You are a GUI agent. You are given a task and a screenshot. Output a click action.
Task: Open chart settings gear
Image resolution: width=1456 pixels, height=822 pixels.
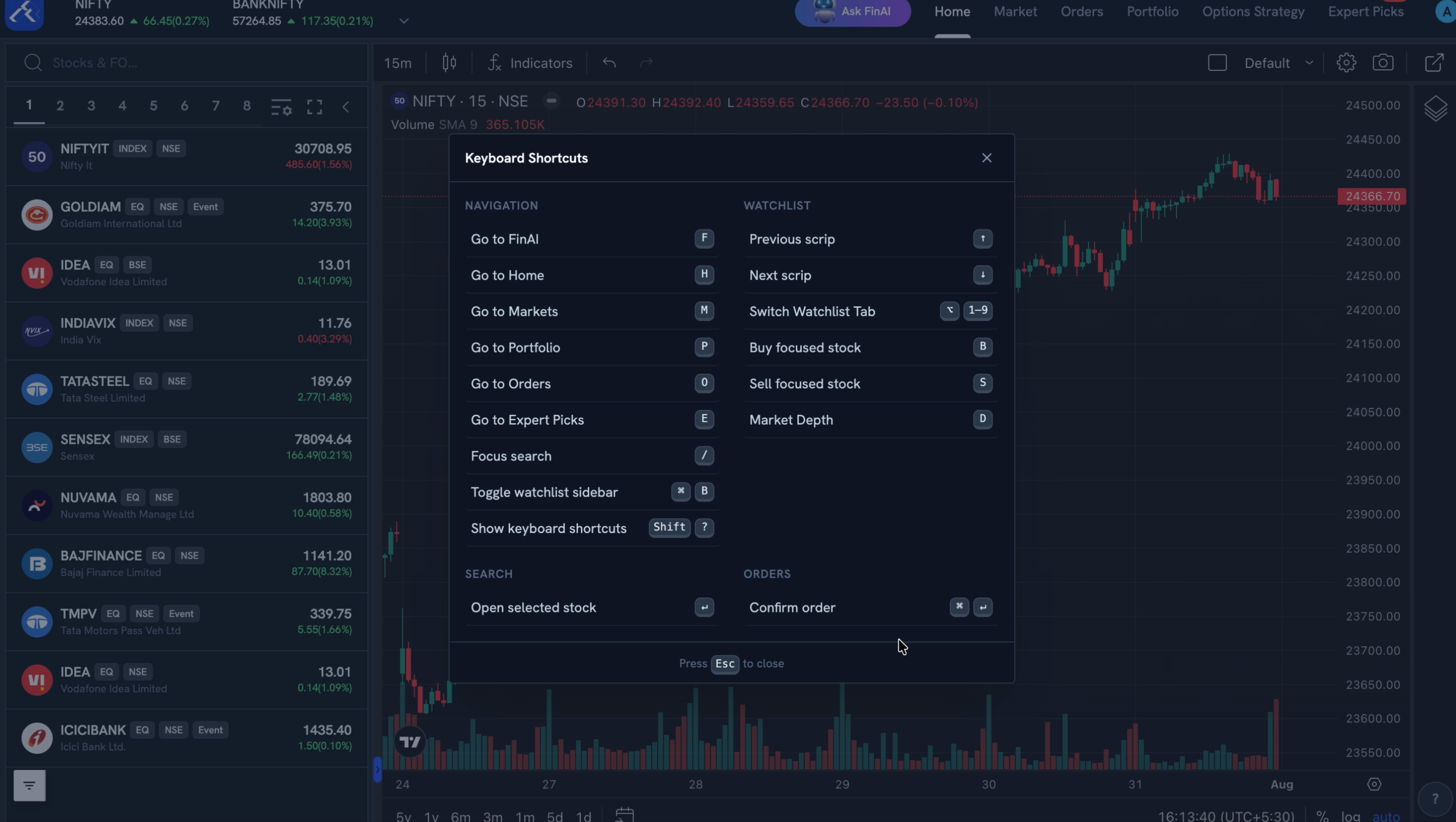pyautogui.click(x=1346, y=63)
